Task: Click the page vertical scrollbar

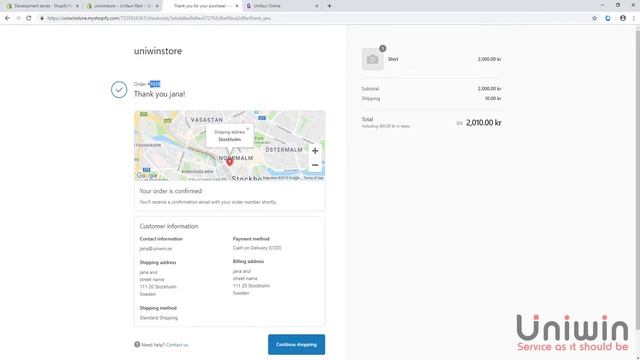Action: click(638, 180)
